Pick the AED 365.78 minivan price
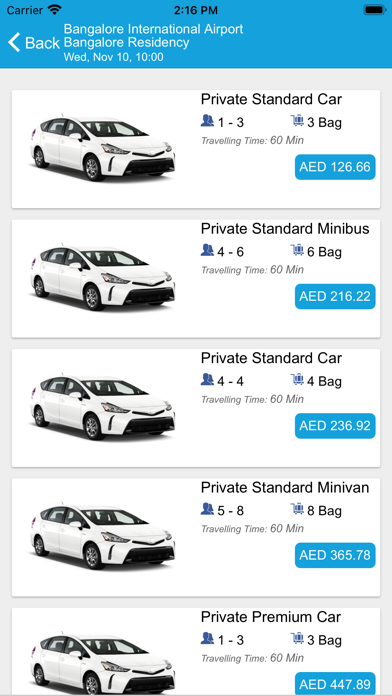The width and height of the screenshot is (392, 696). click(x=335, y=555)
